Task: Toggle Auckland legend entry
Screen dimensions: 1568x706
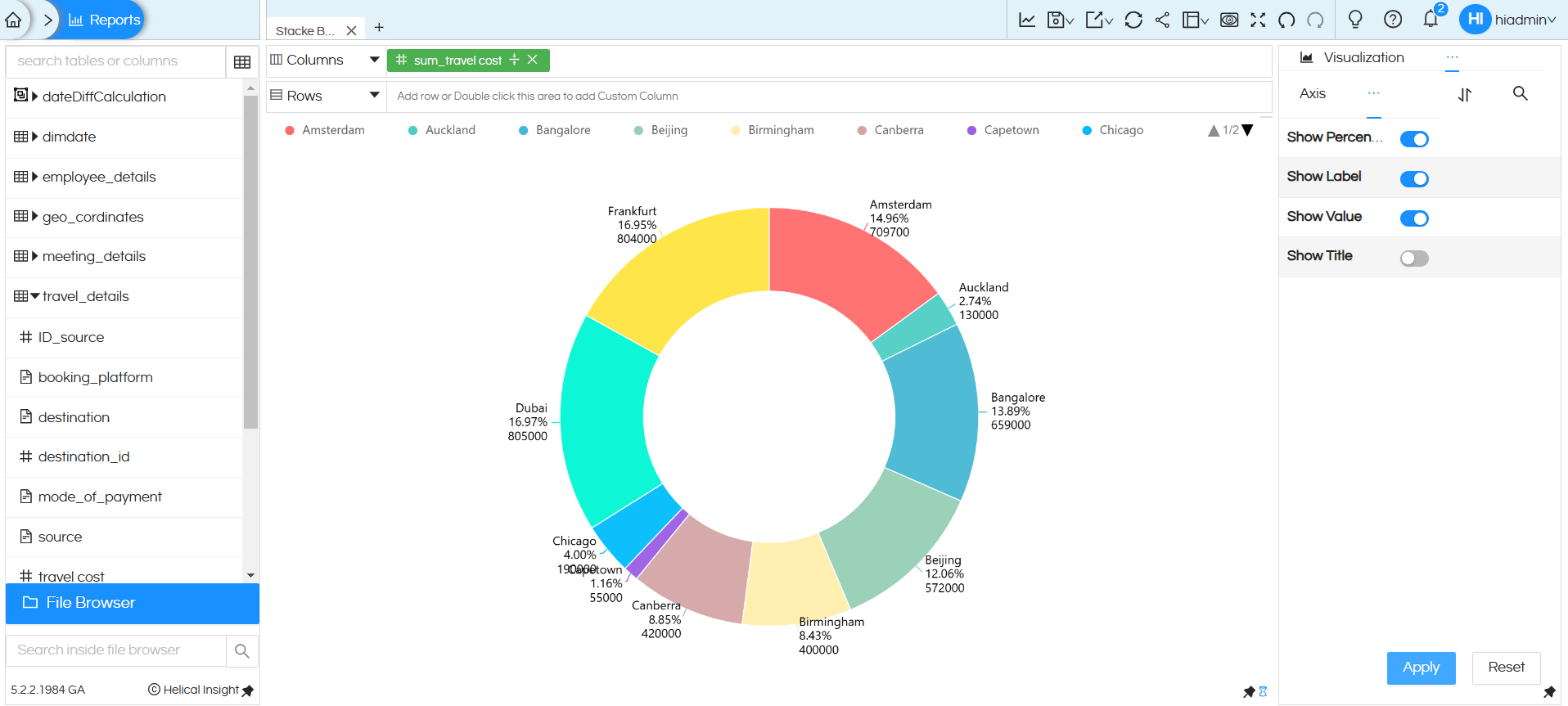Action: (x=442, y=130)
